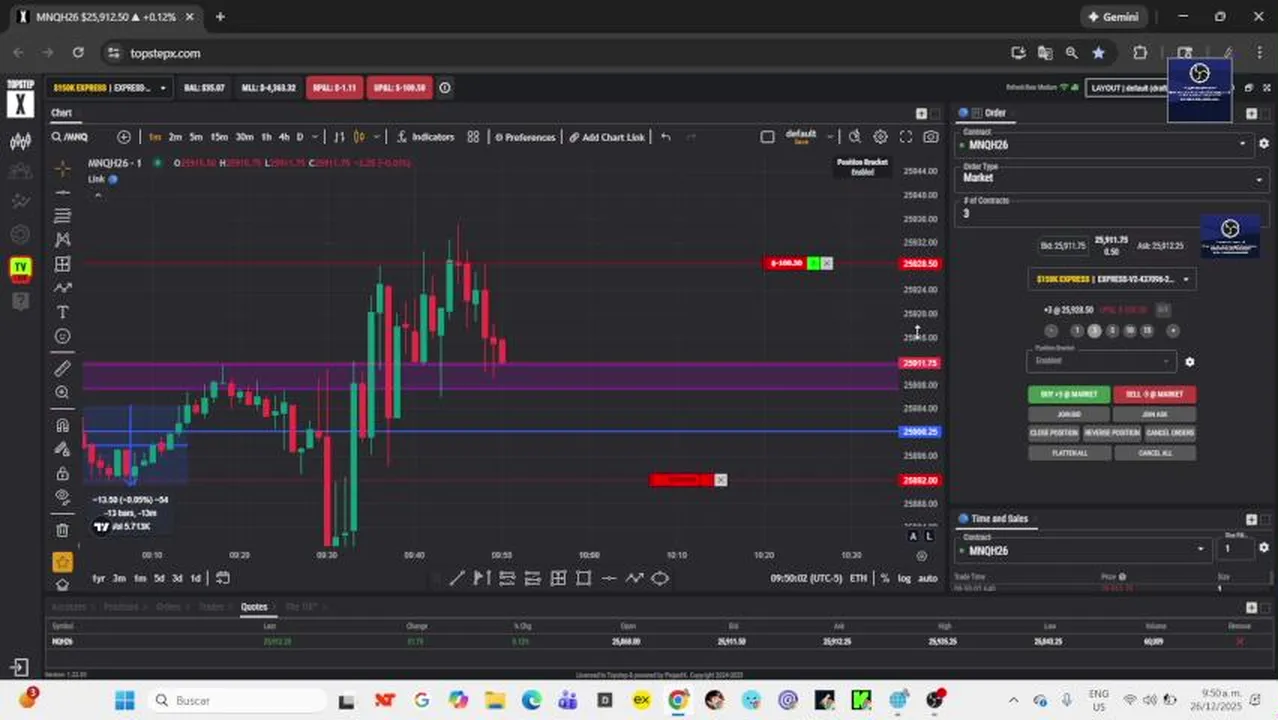Screen dimensions: 1278x720
Task: Toggle stay in drawing mode pencil-lock
Action: 62,449
